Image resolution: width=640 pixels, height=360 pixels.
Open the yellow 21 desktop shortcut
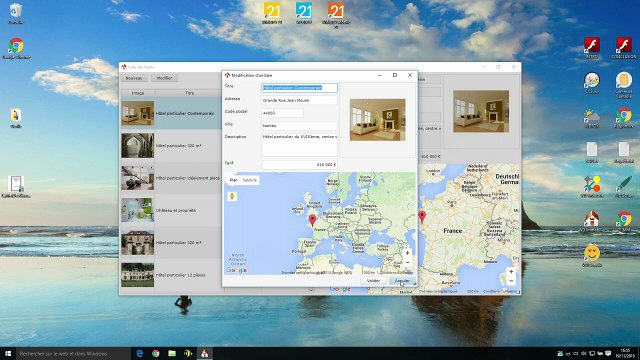click(x=272, y=12)
